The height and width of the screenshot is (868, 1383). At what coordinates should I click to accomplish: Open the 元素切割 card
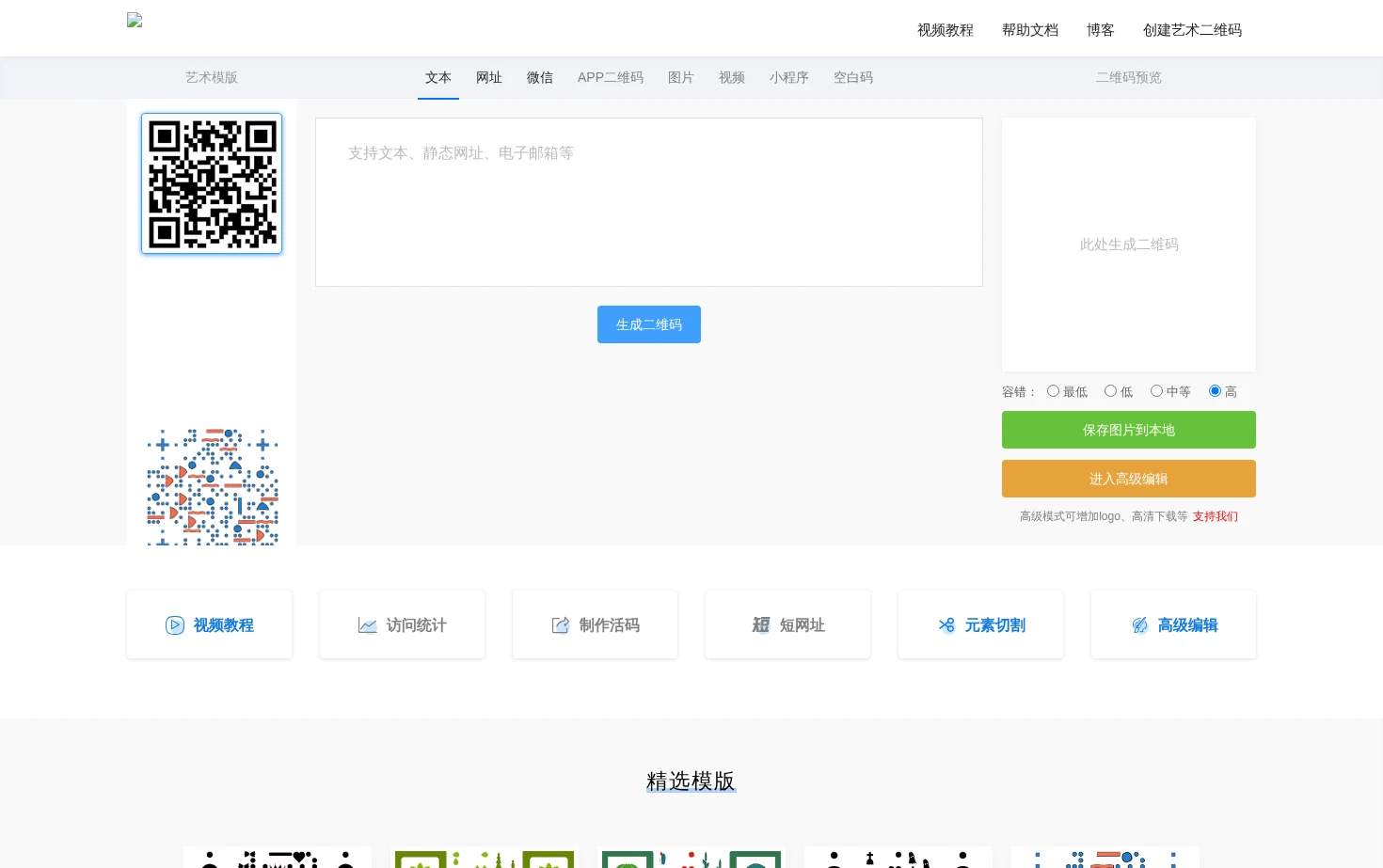[980, 624]
